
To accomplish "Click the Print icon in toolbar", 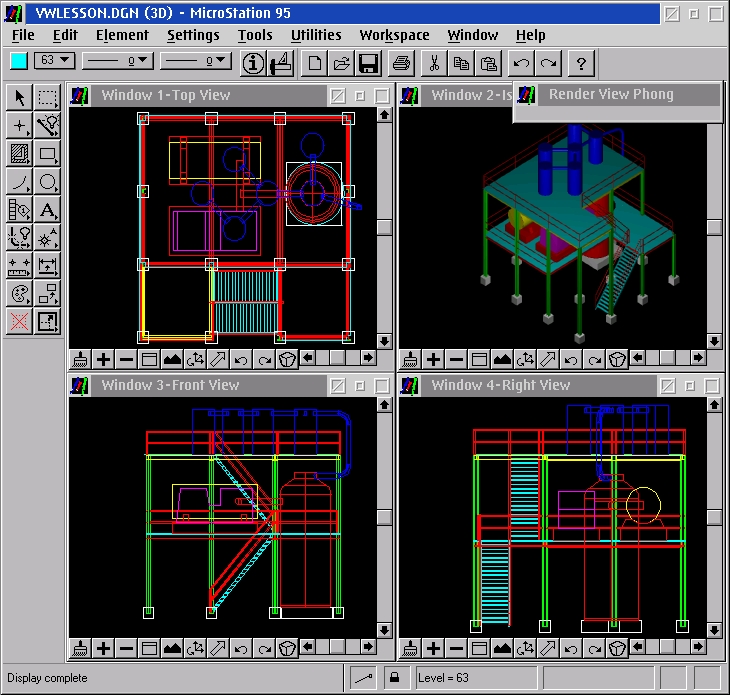I will [401, 64].
